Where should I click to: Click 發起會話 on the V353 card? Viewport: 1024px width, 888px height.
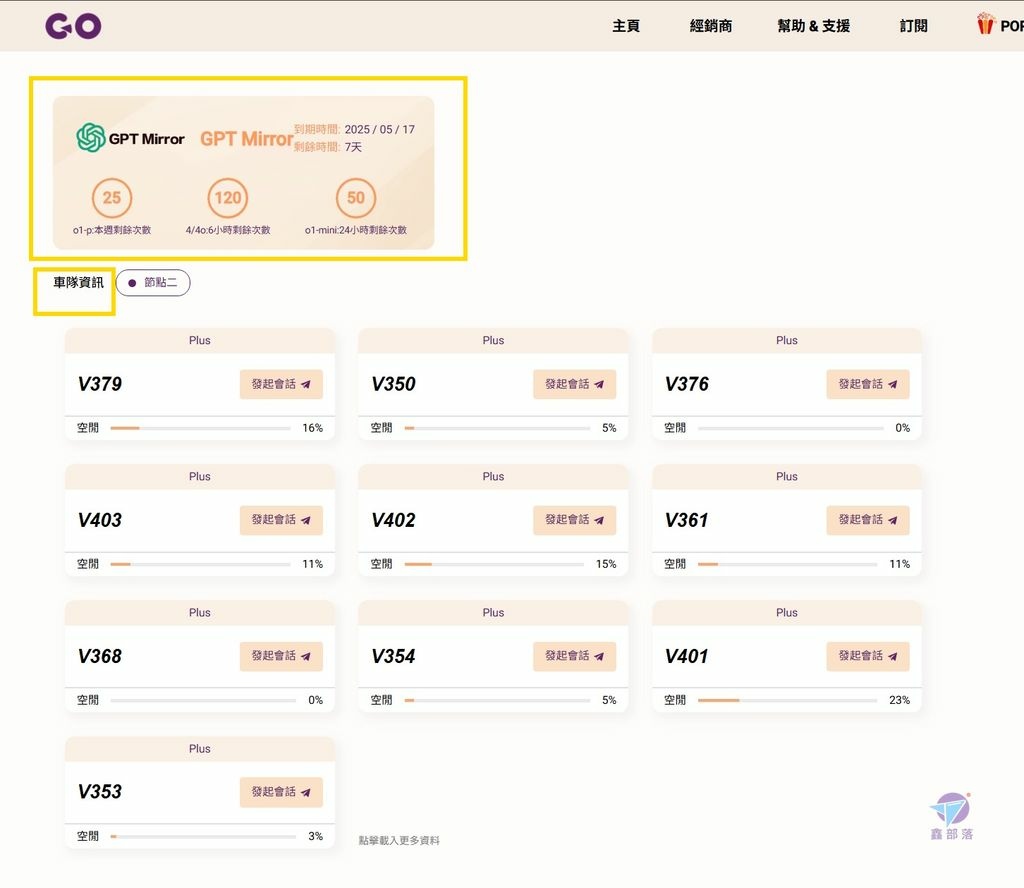pyautogui.click(x=281, y=792)
